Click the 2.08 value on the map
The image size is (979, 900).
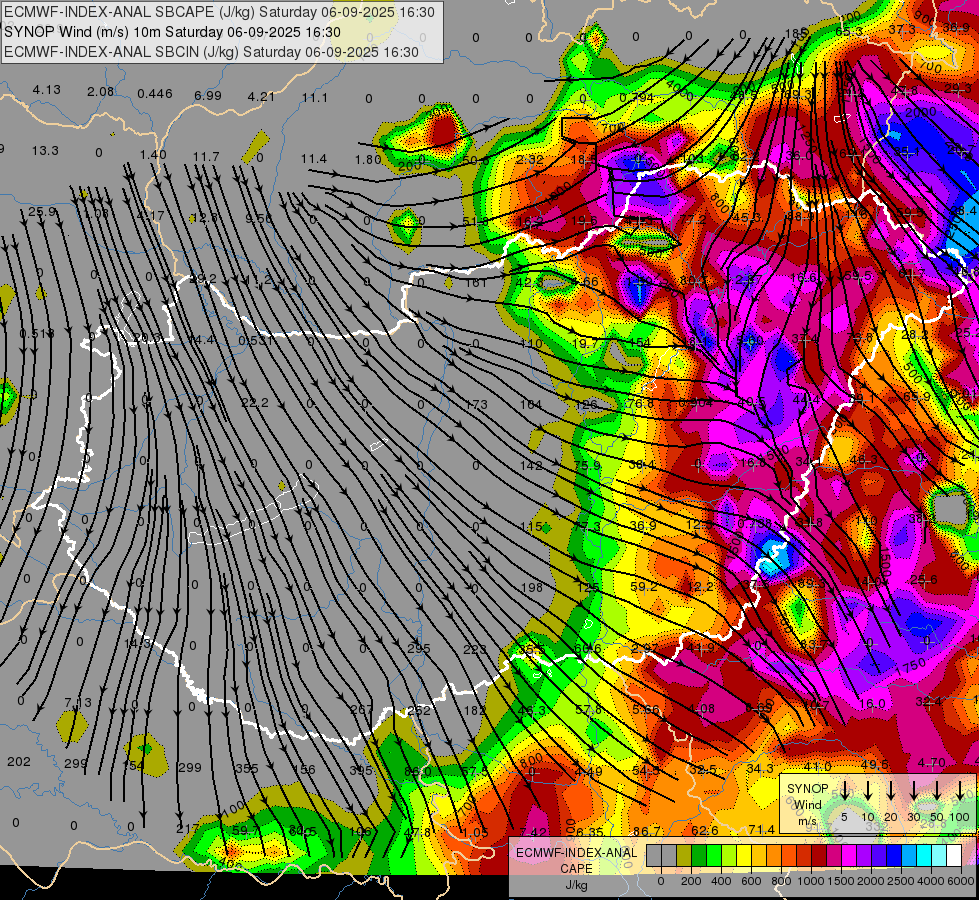101,92
